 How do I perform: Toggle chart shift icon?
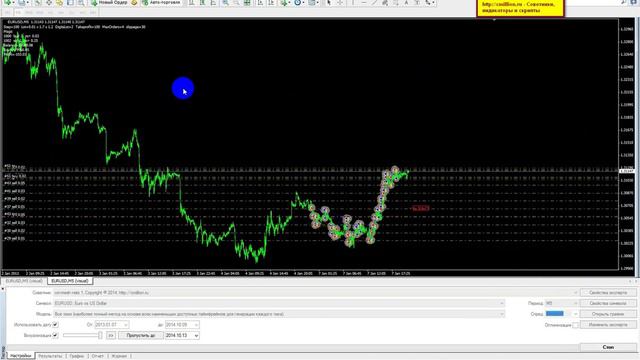coord(271,2)
